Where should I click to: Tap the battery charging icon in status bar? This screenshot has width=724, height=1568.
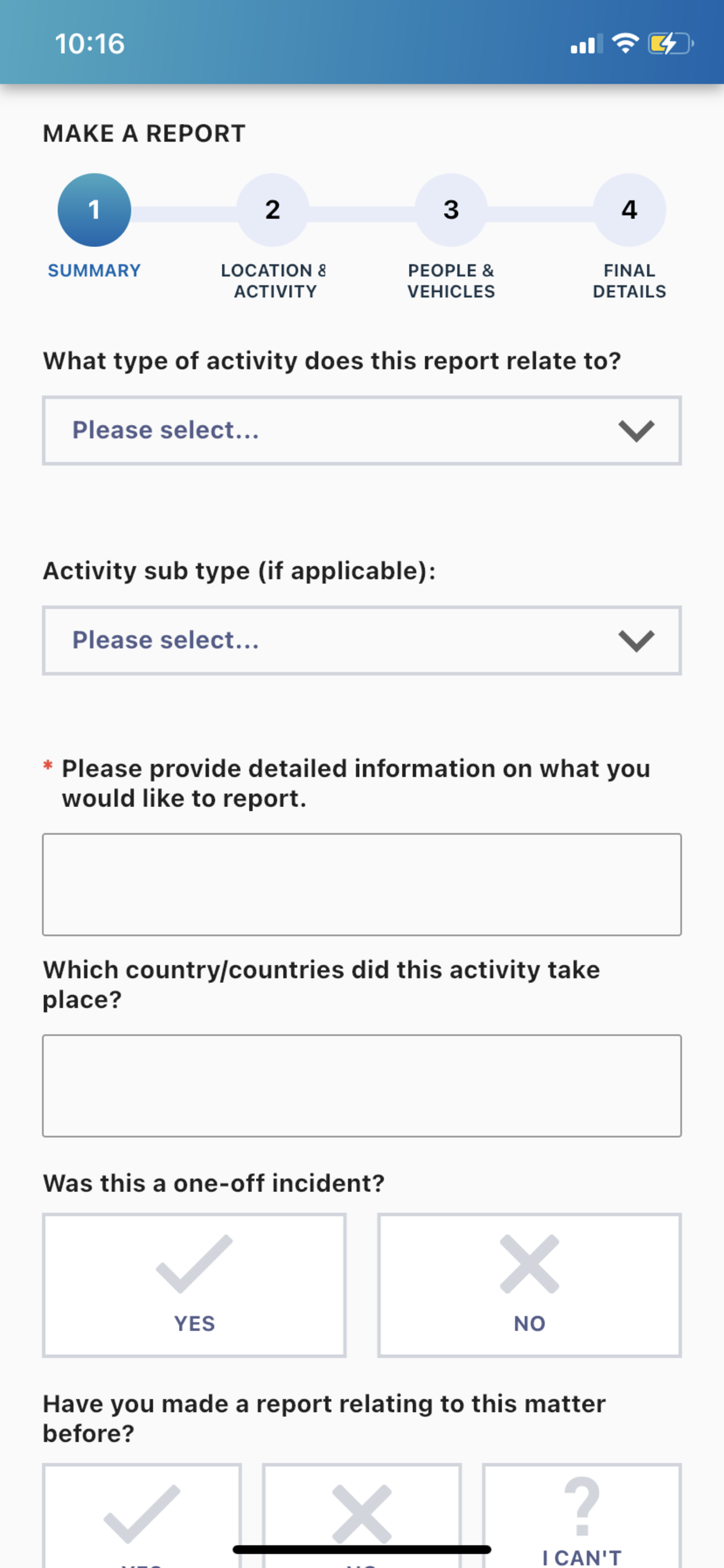[670, 44]
